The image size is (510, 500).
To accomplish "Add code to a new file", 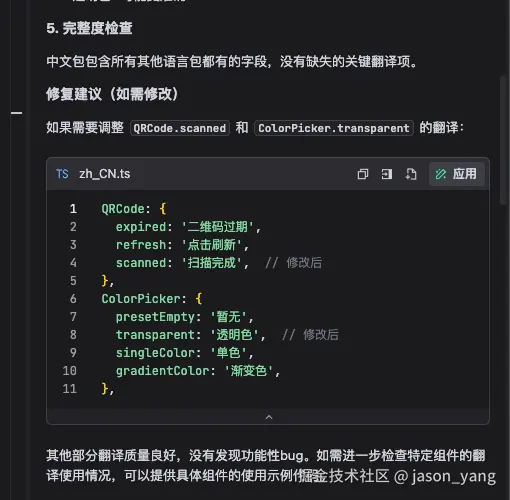I will 411,174.
